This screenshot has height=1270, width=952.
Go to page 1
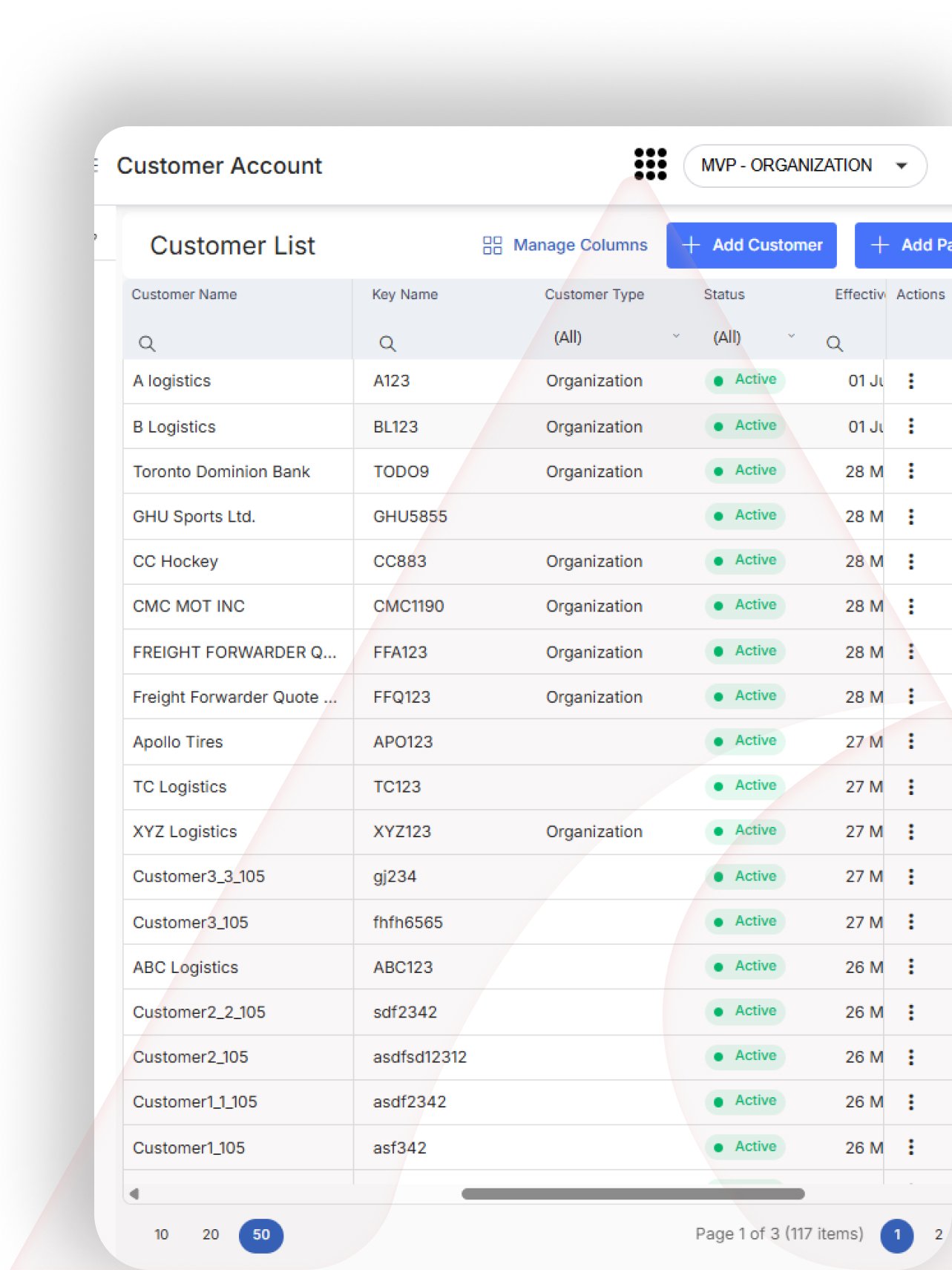[897, 1235]
